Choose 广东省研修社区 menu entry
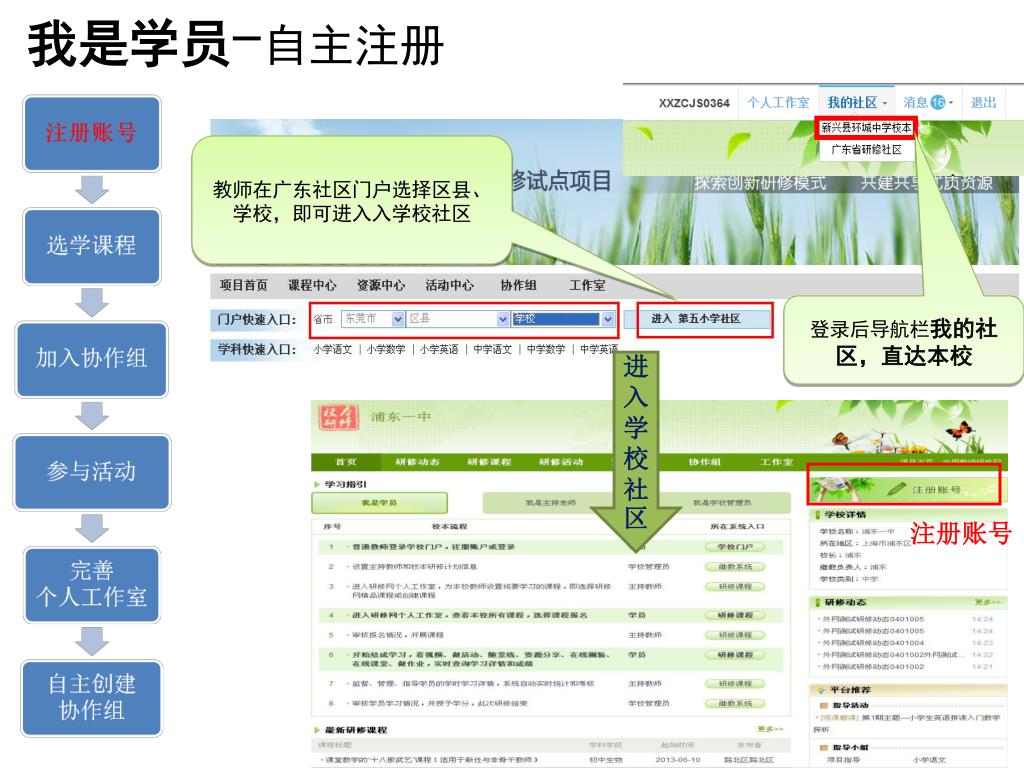This screenshot has height=768, width=1024. click(x=866, y=149)
